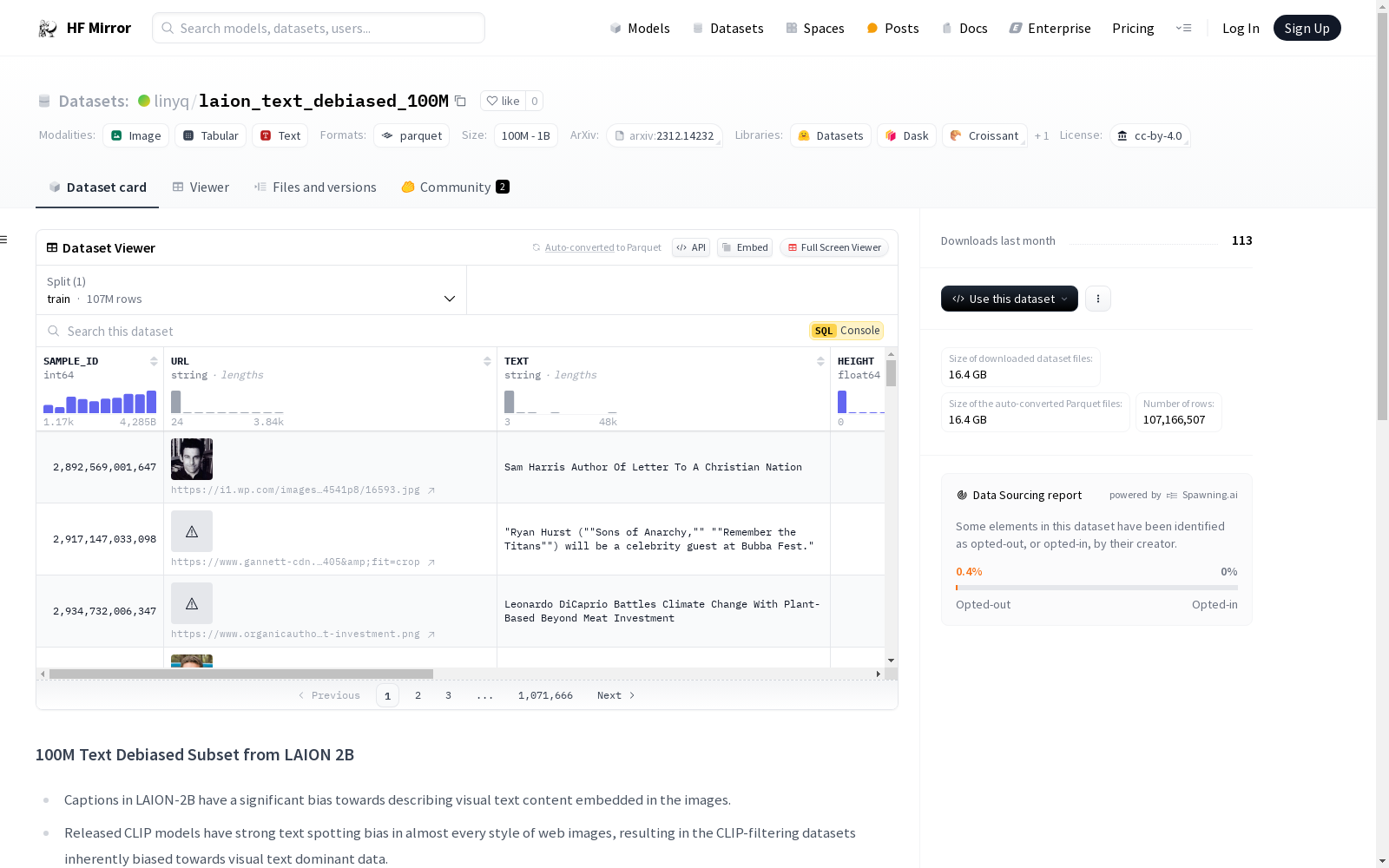Click the Sign Up button

coord(1307,29)
